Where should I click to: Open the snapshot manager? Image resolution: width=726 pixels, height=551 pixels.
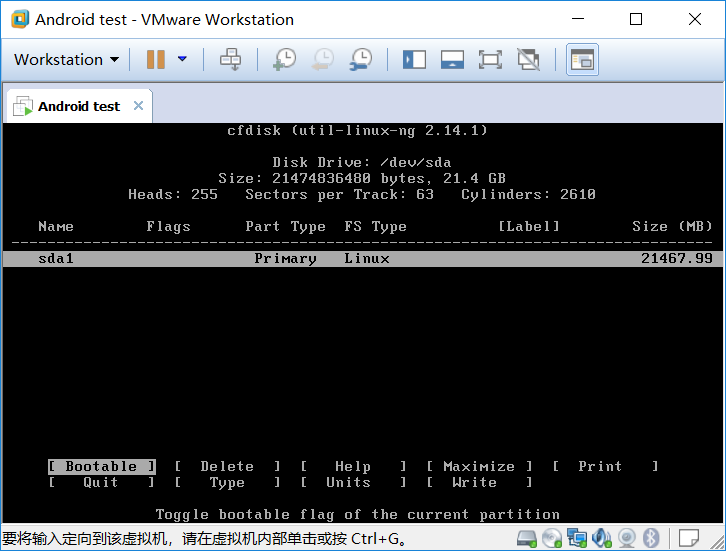coord(360,60)
